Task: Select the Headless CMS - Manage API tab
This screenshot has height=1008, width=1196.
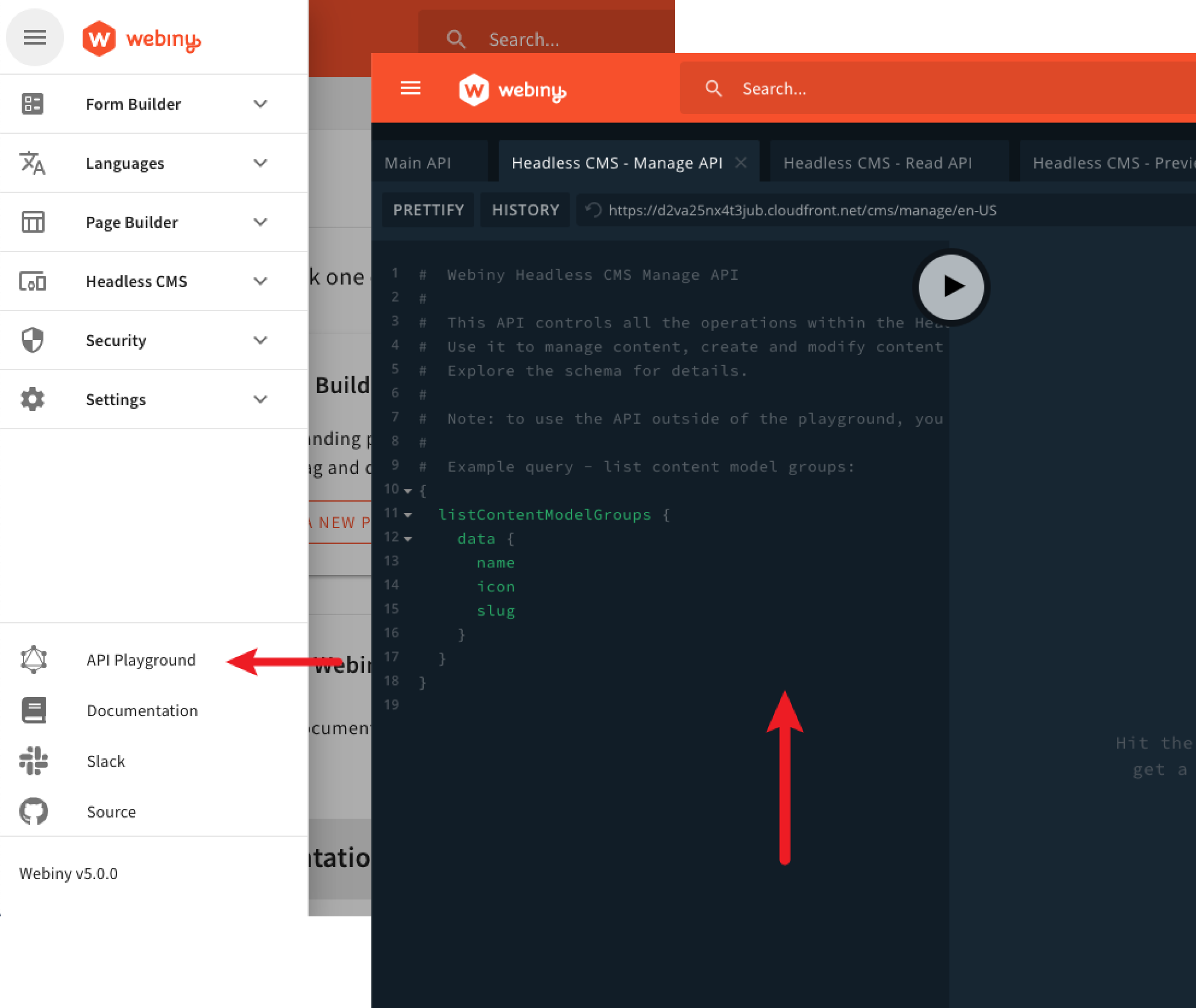Action: 618,161
